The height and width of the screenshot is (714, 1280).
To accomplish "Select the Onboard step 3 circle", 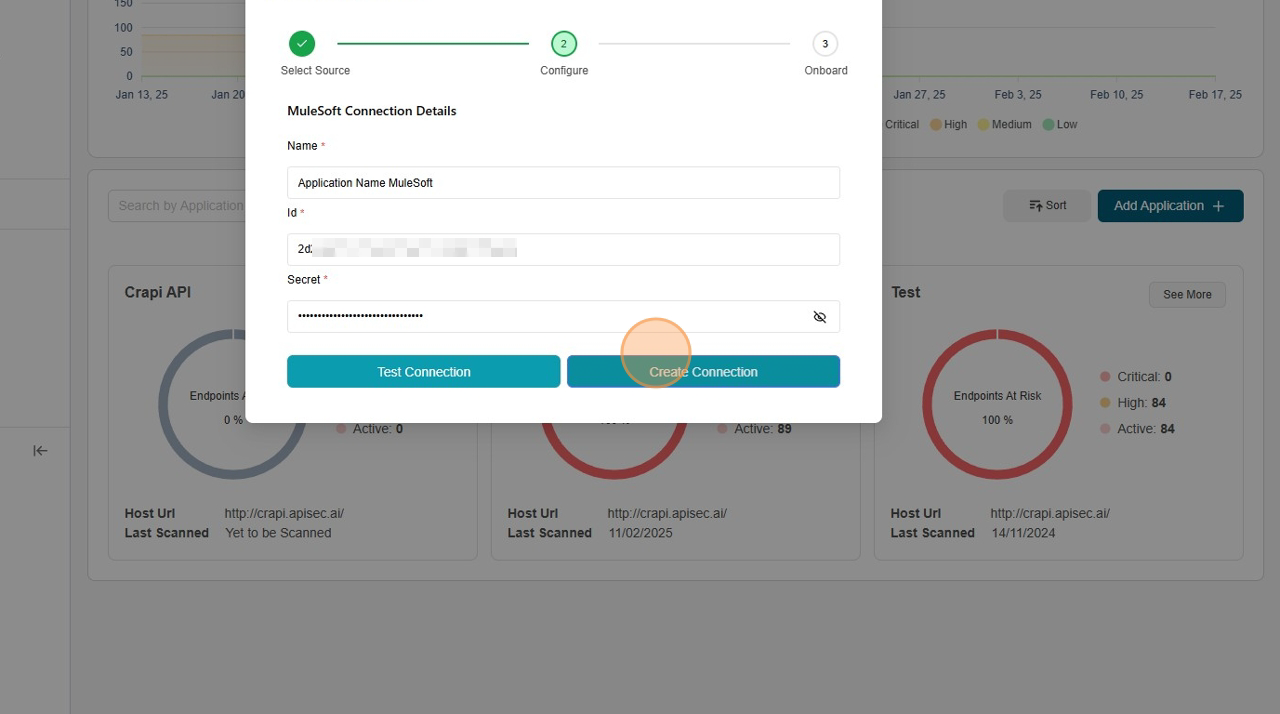I will [x=825, y=44].
